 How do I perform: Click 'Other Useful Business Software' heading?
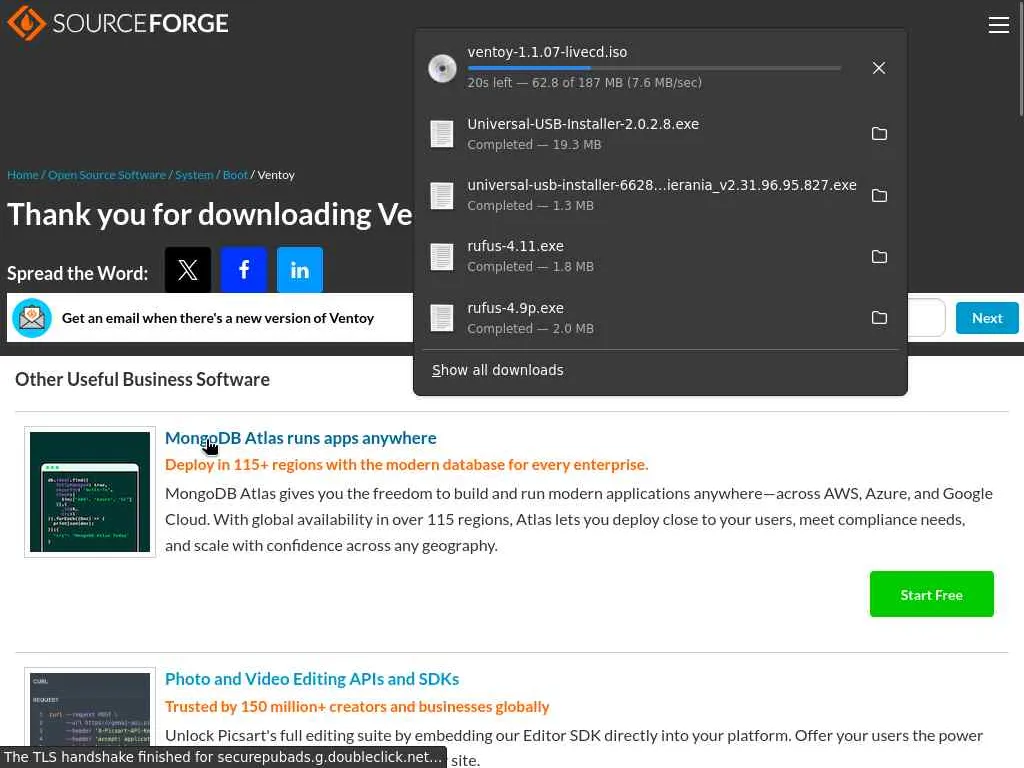pos(142,379)
